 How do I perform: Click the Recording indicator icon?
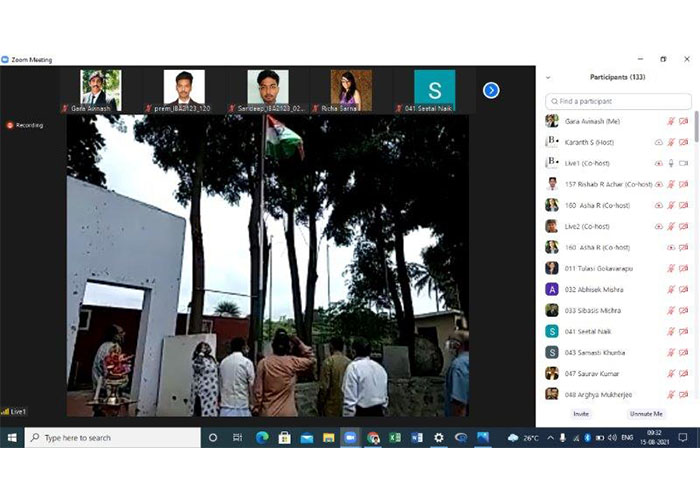10,125
